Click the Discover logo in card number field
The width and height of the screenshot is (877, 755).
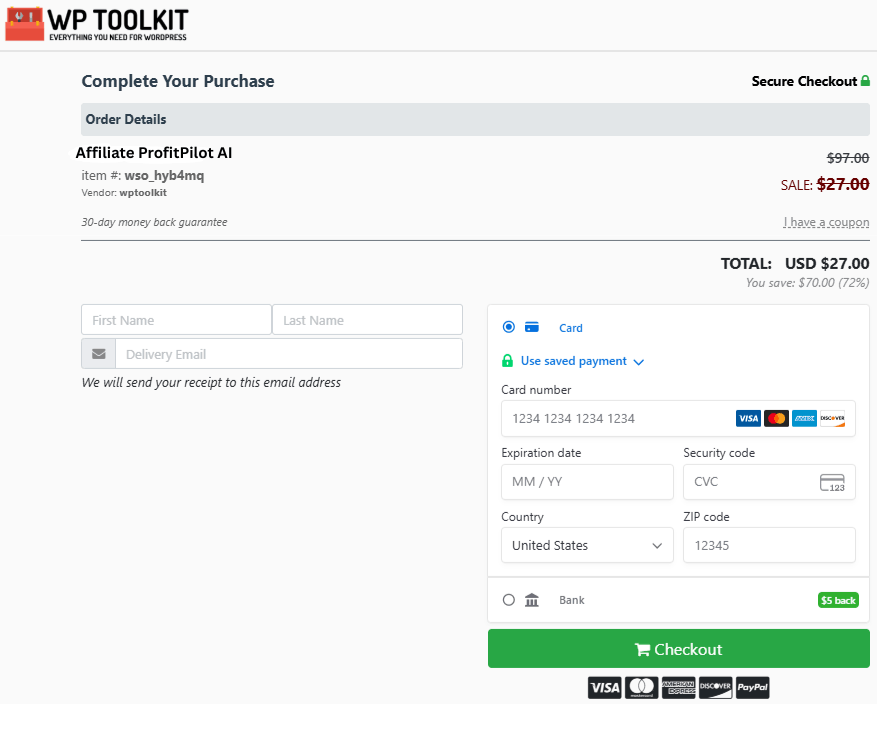click(832, 418)
